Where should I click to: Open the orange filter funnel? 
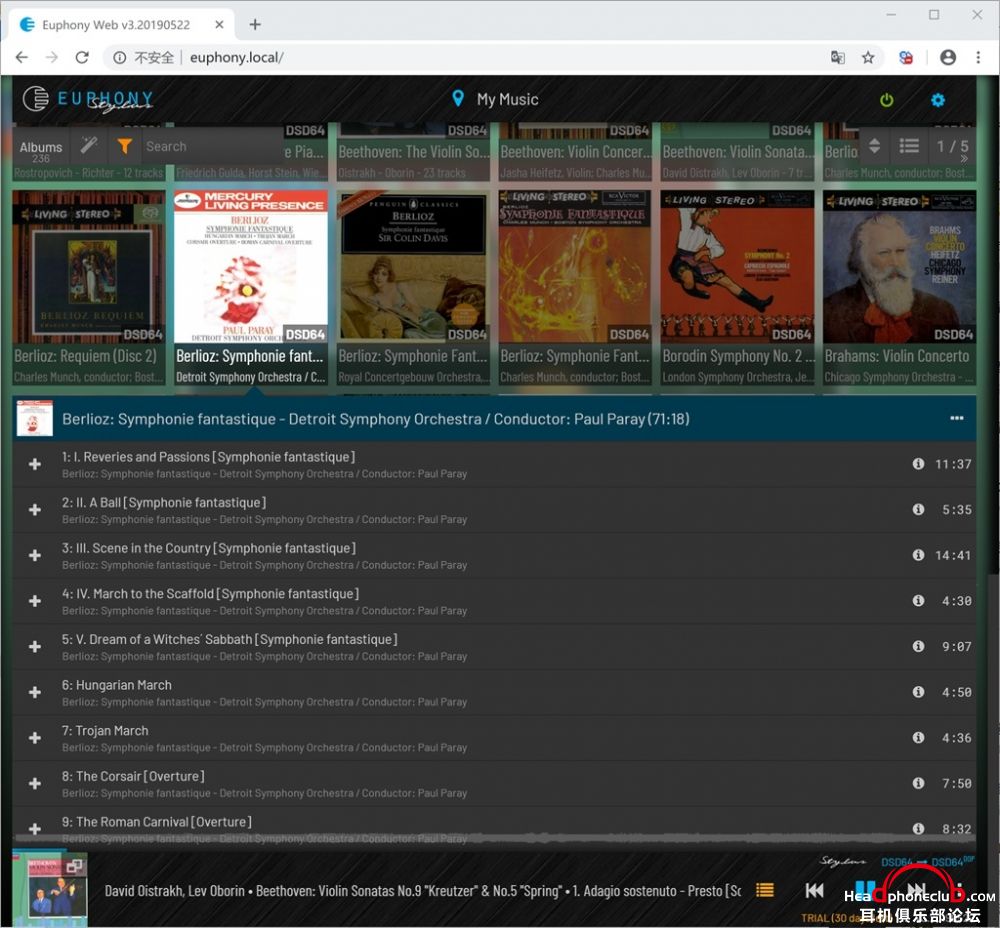coord(124,146)
